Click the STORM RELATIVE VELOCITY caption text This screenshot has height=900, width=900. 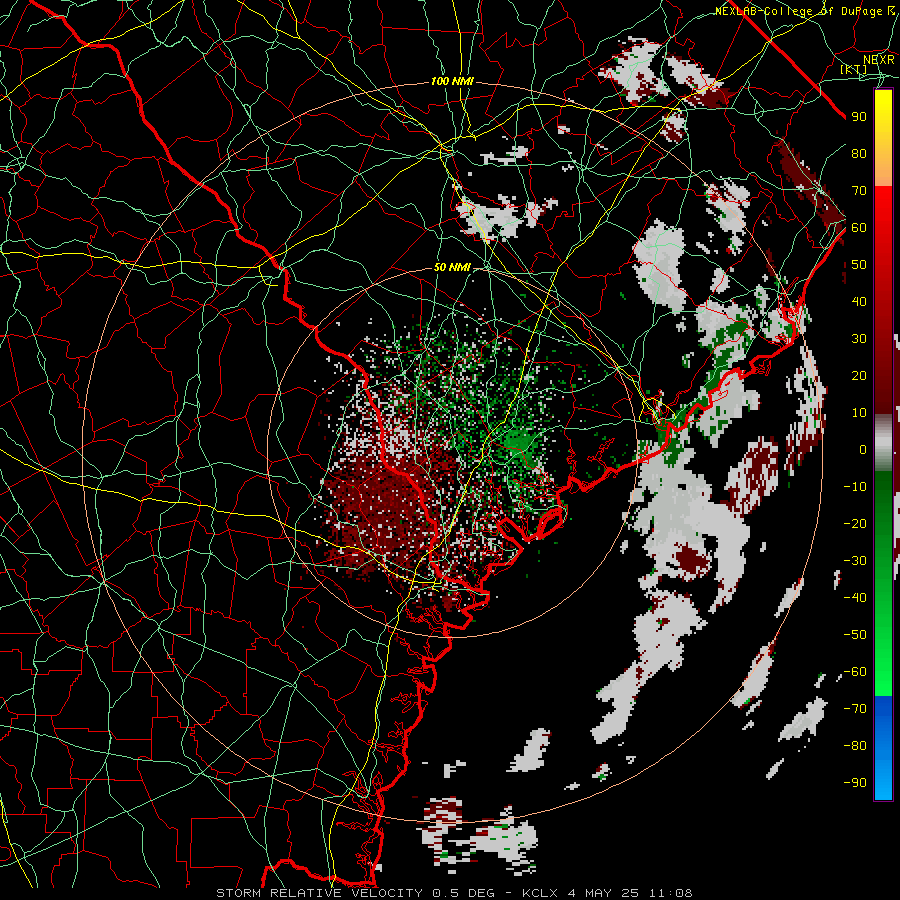(x=321, y=893)
